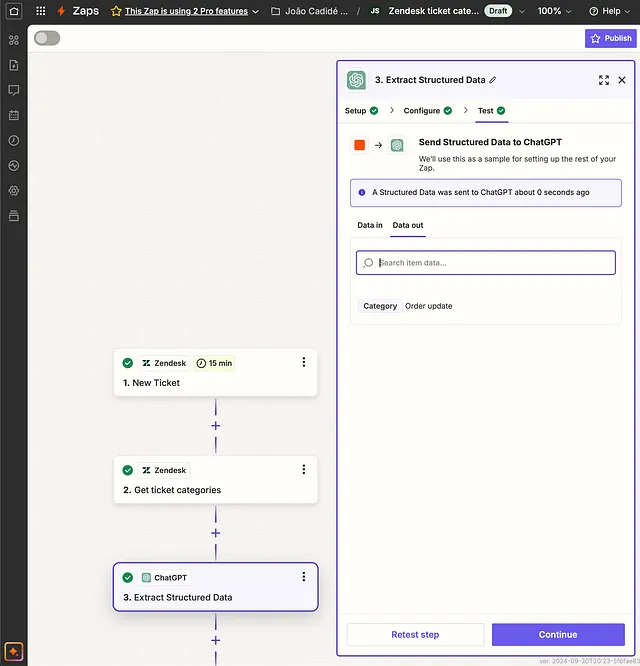Image resolution: width=640 pixels, height=666 pixels.
Task: Click the search magnifier icon in Data out
Action: tap(368, 263)
